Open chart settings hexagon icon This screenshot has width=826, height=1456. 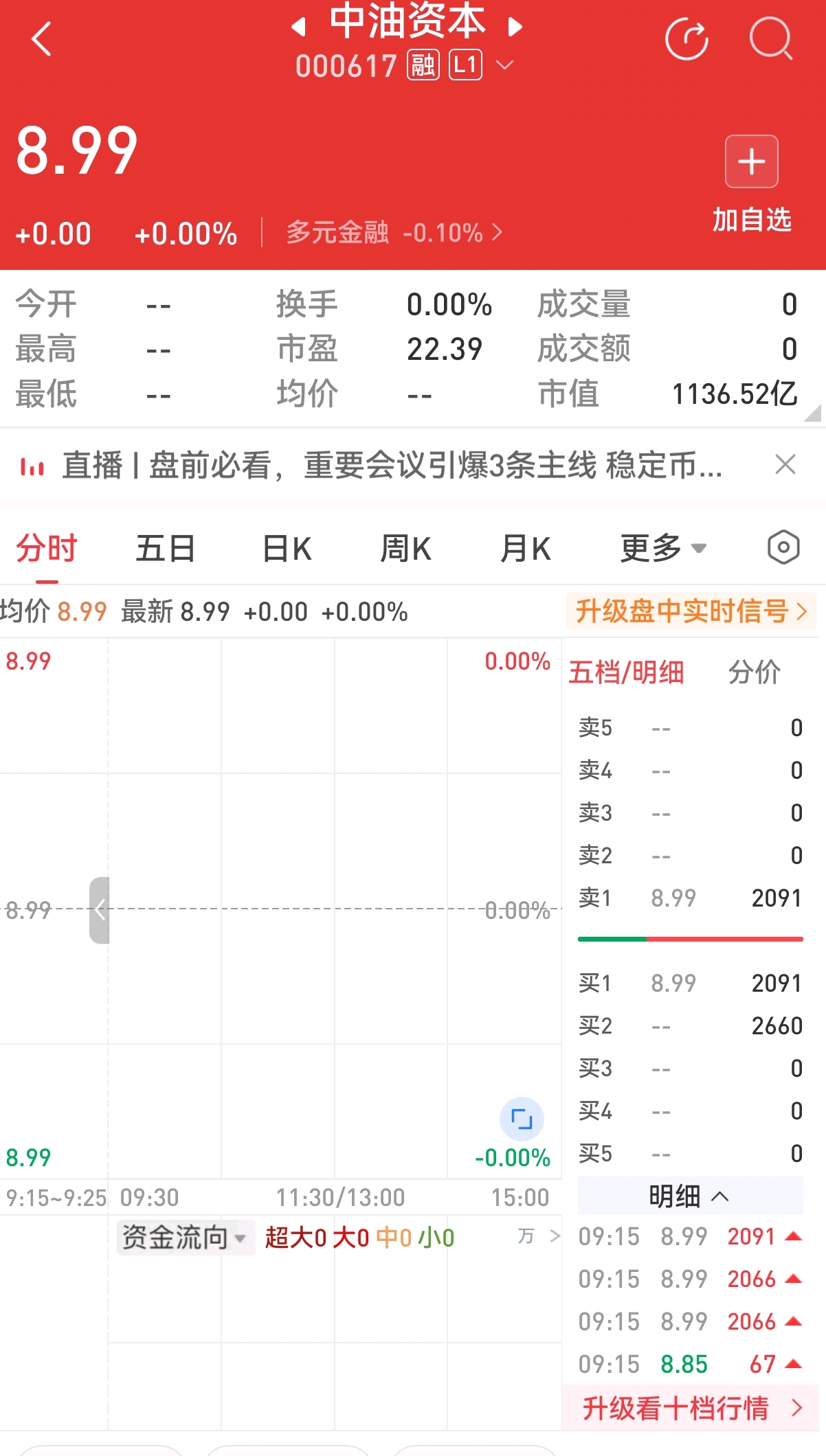click(783, 548)
